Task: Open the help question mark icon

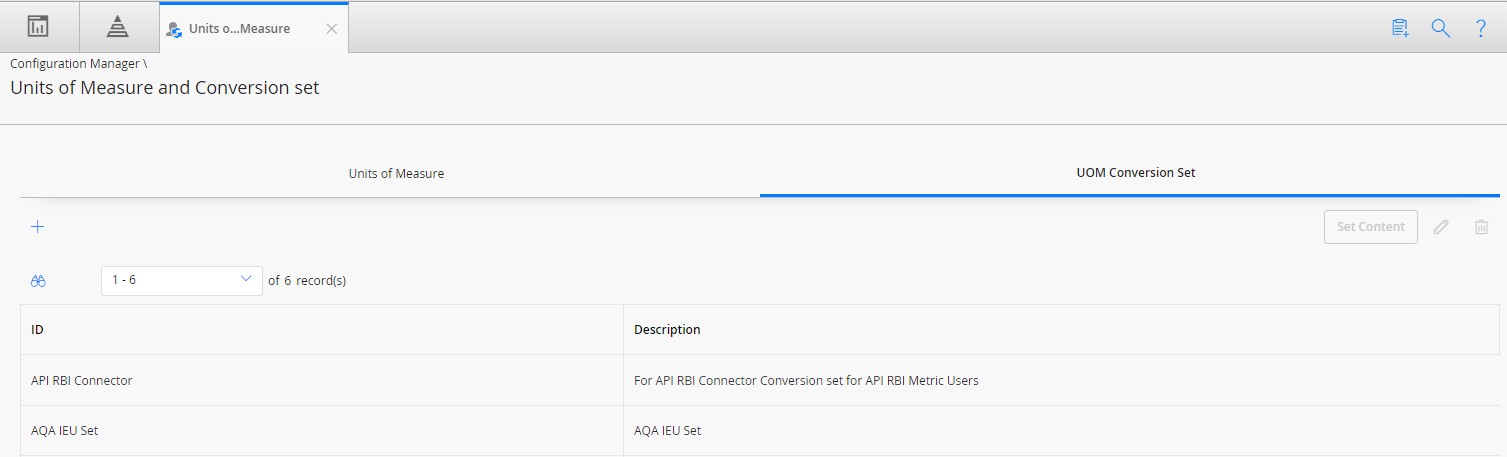Action: 1481,28
